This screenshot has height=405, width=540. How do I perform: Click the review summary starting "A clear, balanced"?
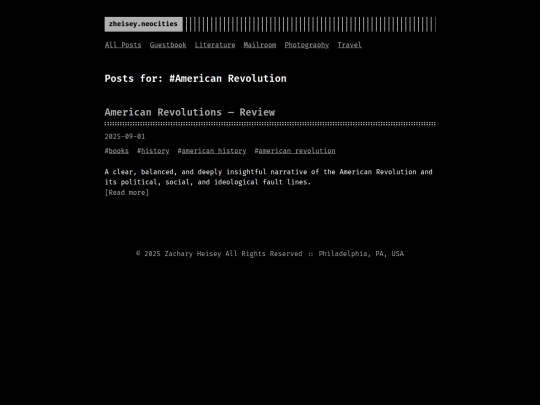pos(269,177)
